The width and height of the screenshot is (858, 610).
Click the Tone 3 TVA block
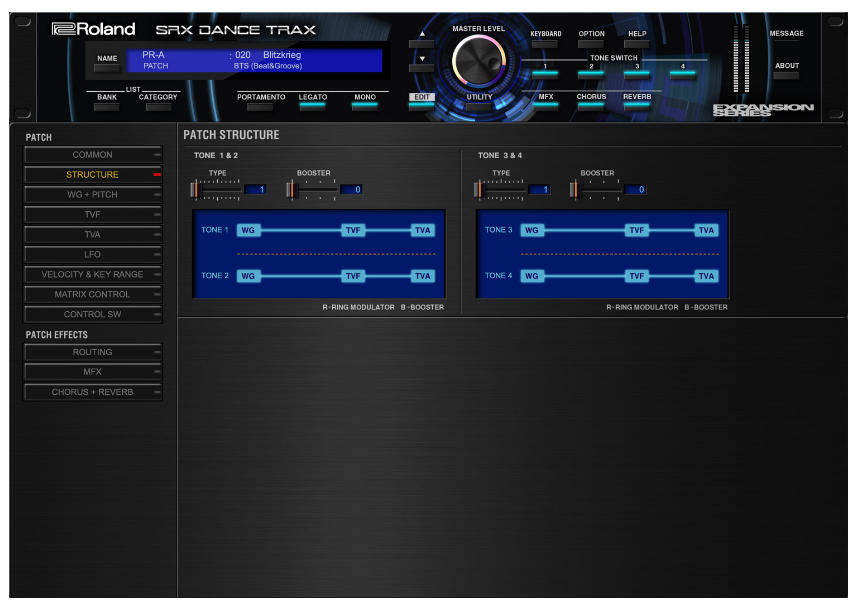coord(706,230)
